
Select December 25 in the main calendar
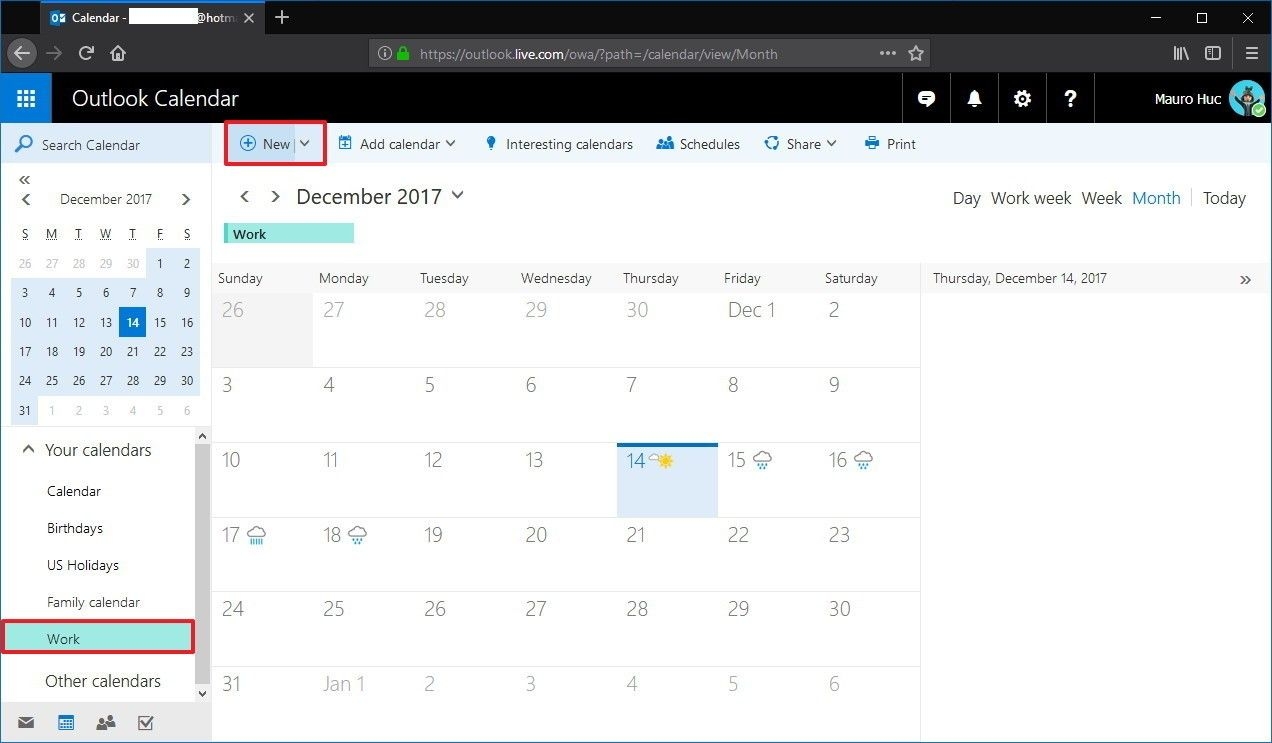point(363,628)
